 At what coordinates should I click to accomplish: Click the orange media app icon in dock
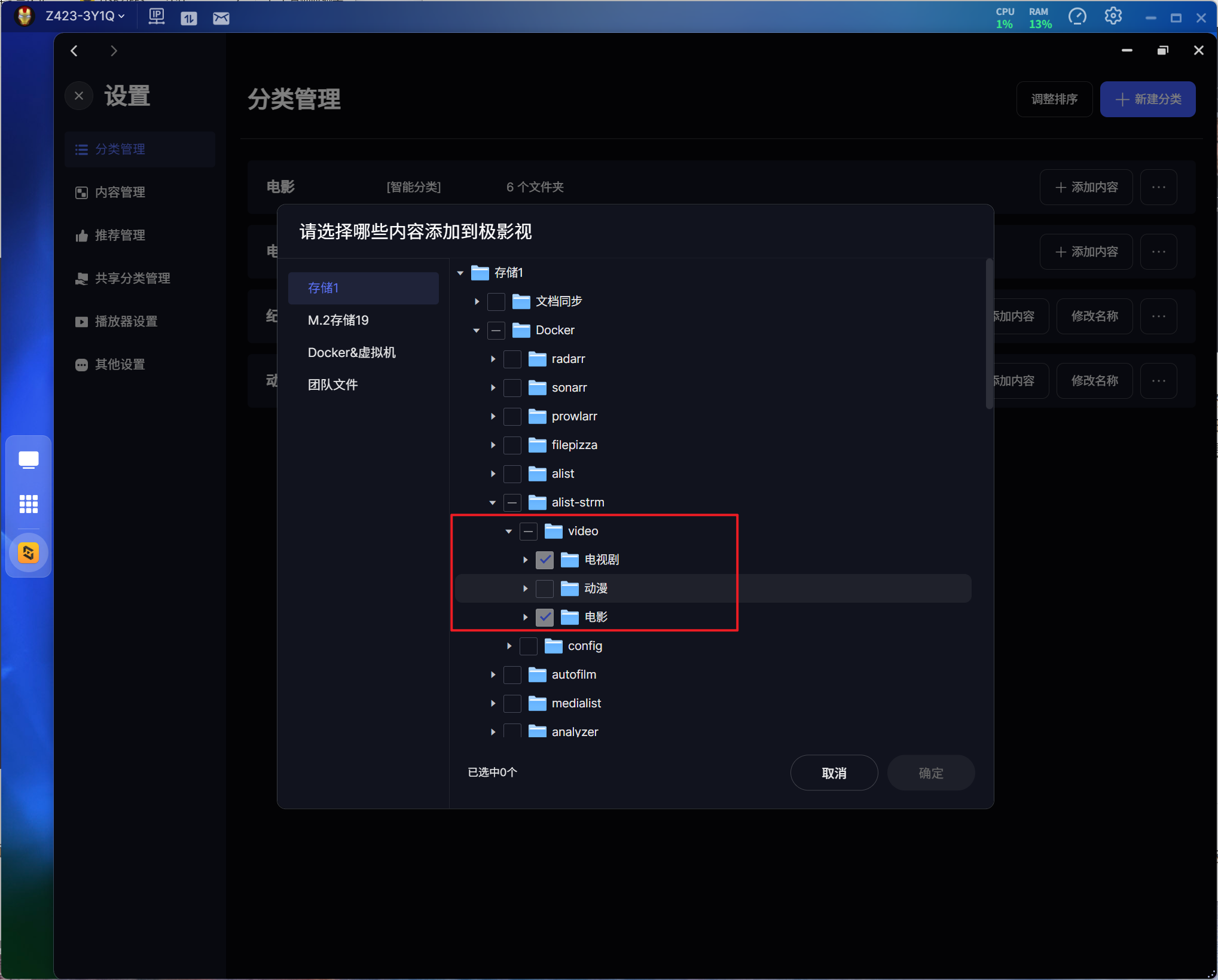point(28,553)
